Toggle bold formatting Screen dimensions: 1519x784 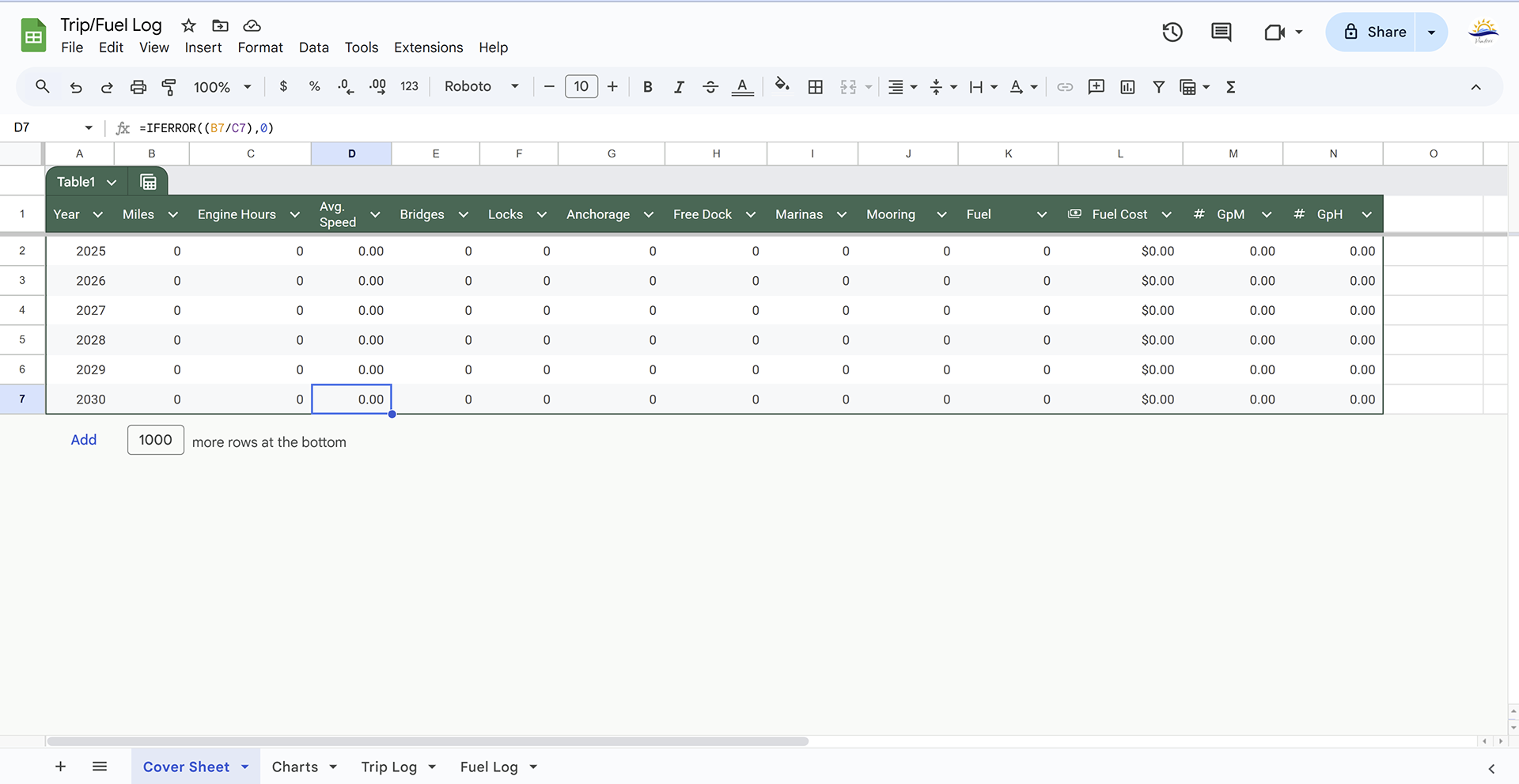[648, 87]
